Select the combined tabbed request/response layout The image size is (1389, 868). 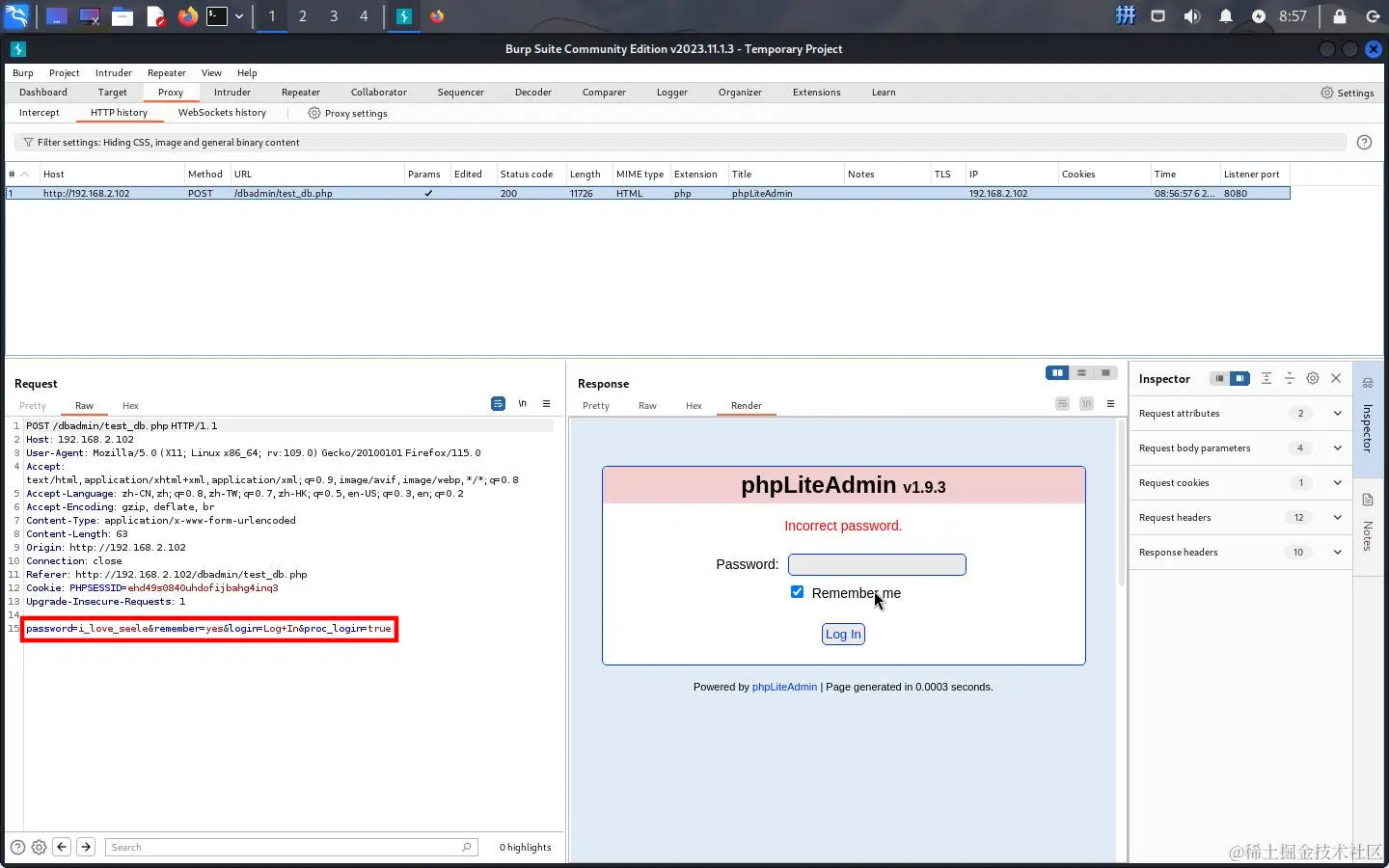[1105, 373]
